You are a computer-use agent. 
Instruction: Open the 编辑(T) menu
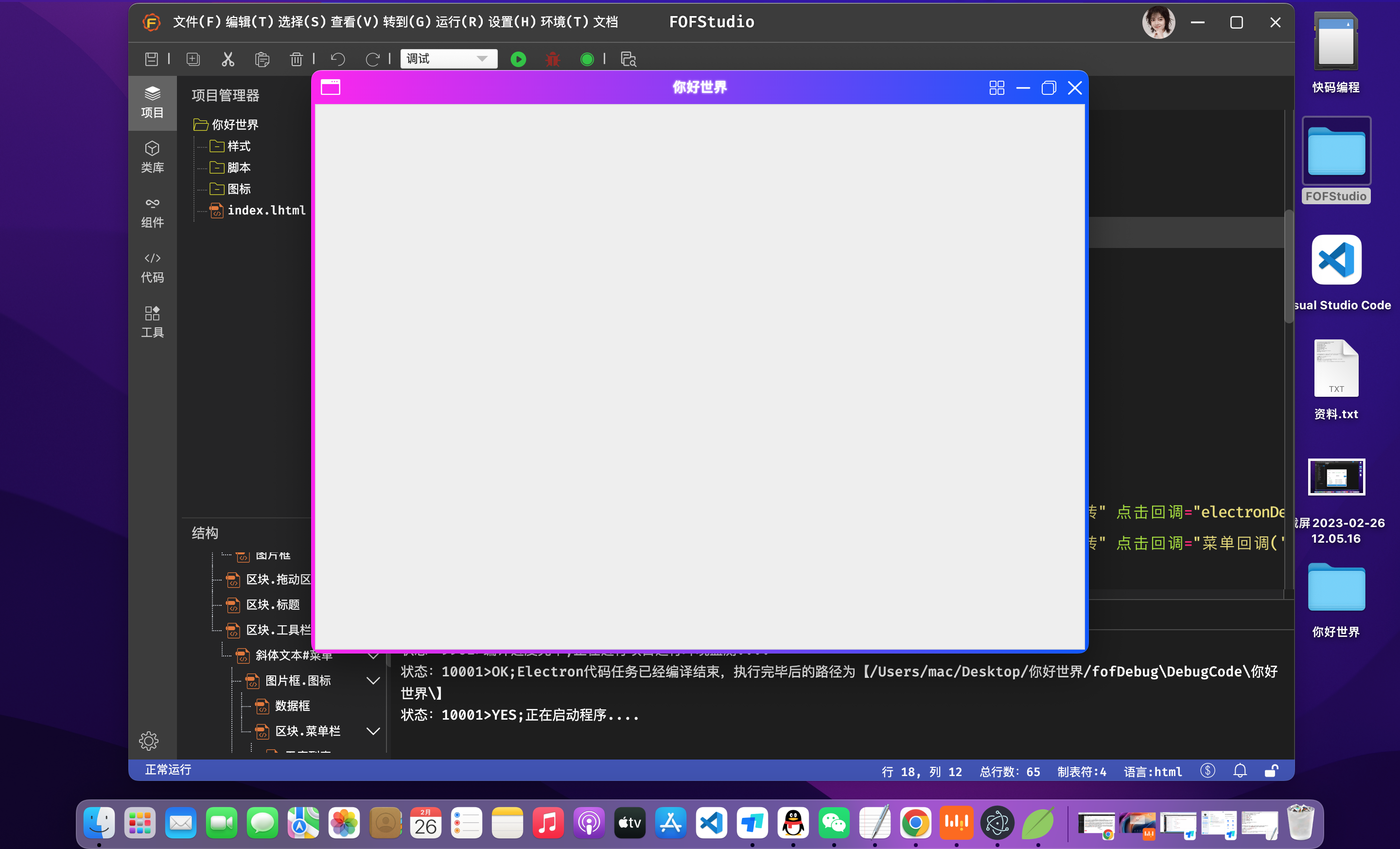pyautogui.click(x=249, y=21)
